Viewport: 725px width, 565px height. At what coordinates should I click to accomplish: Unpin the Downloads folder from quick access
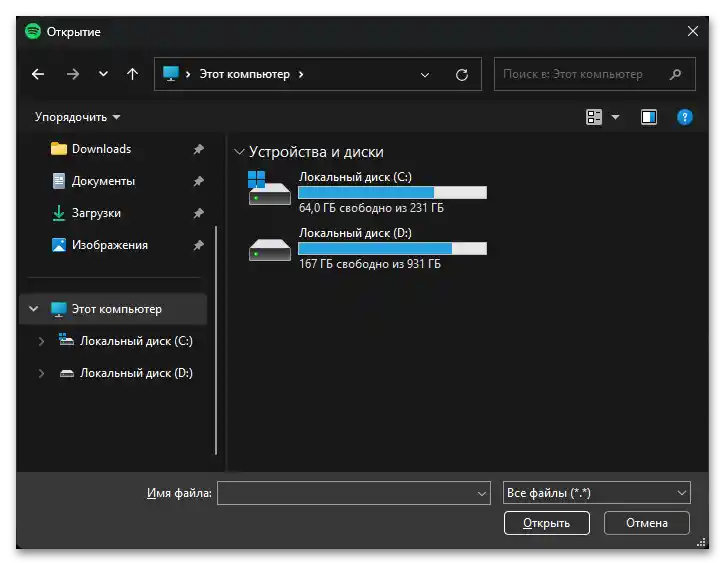tap(198, 149)
